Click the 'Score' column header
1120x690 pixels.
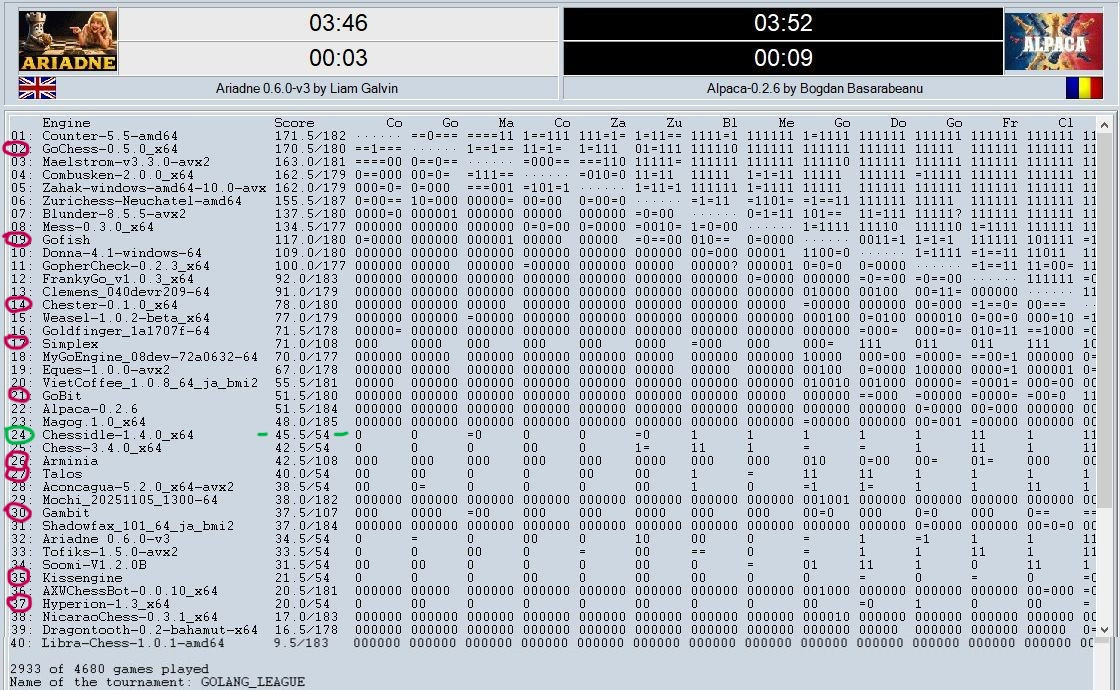294,123
